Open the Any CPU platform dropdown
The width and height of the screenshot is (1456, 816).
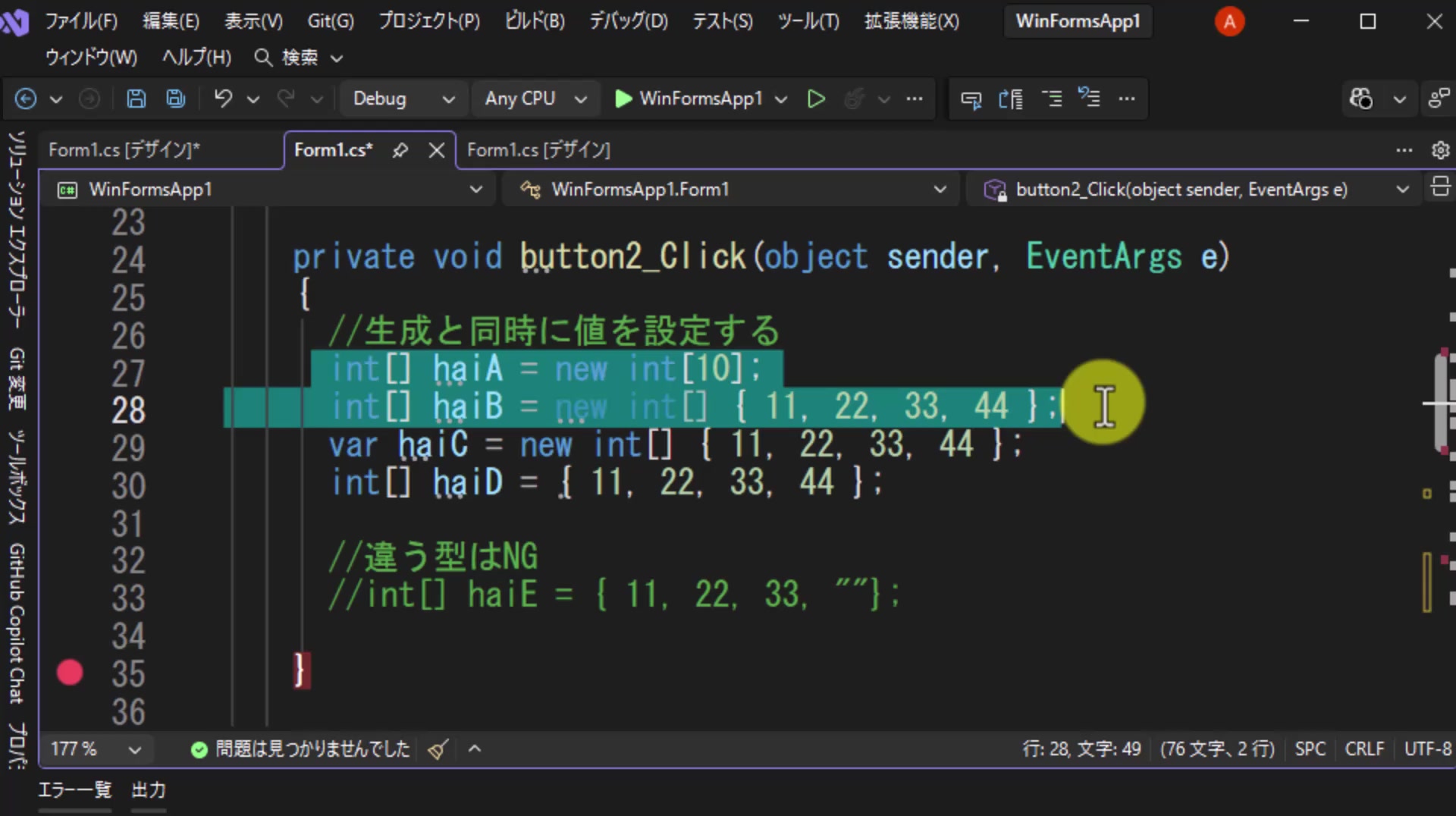tap(535, 99)
